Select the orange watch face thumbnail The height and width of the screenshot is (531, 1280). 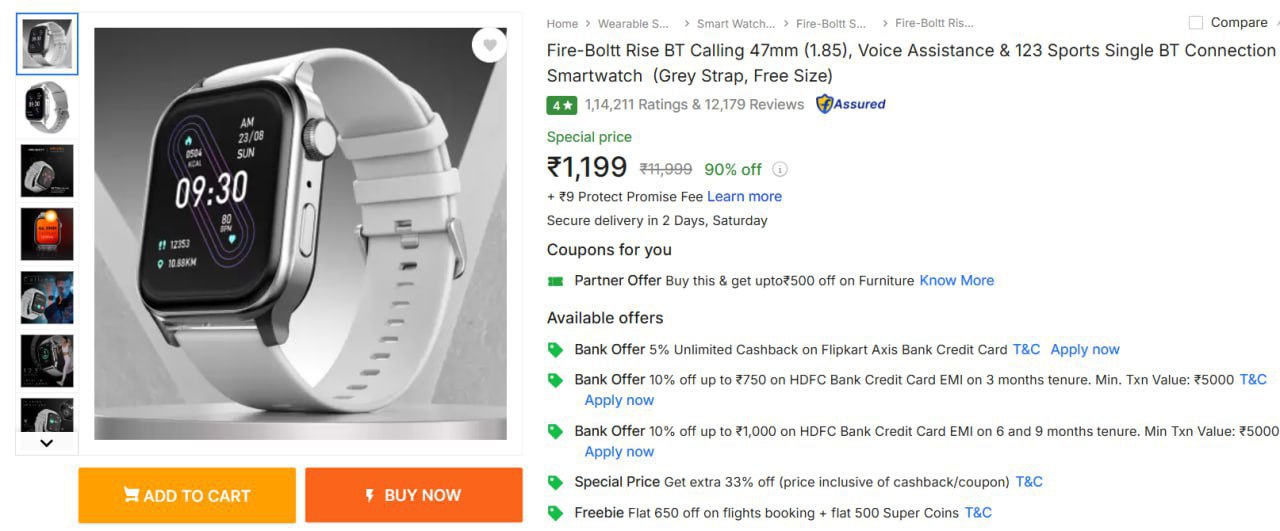(x=47, y=234)
